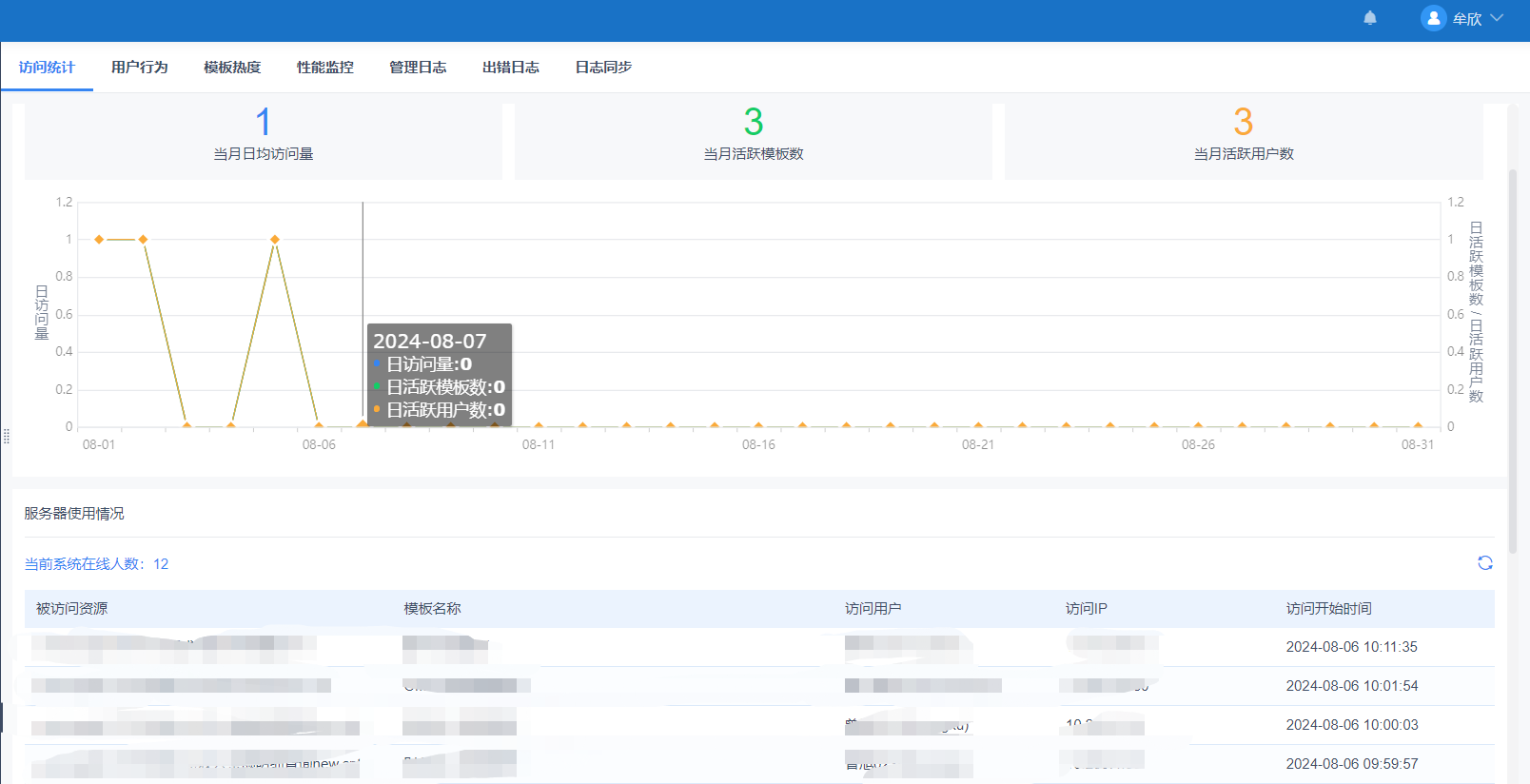Click the 08-16 axis label

point(758,444)
